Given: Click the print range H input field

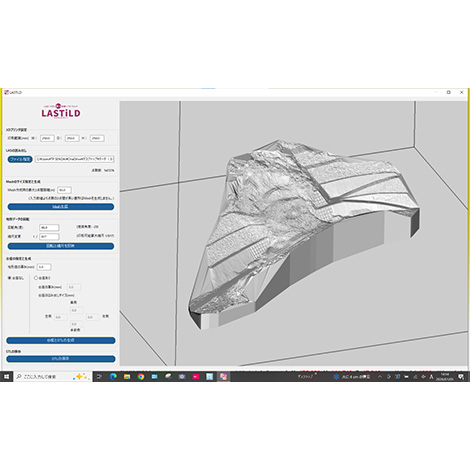Looking at the screenshot, I should coord(97,138).
